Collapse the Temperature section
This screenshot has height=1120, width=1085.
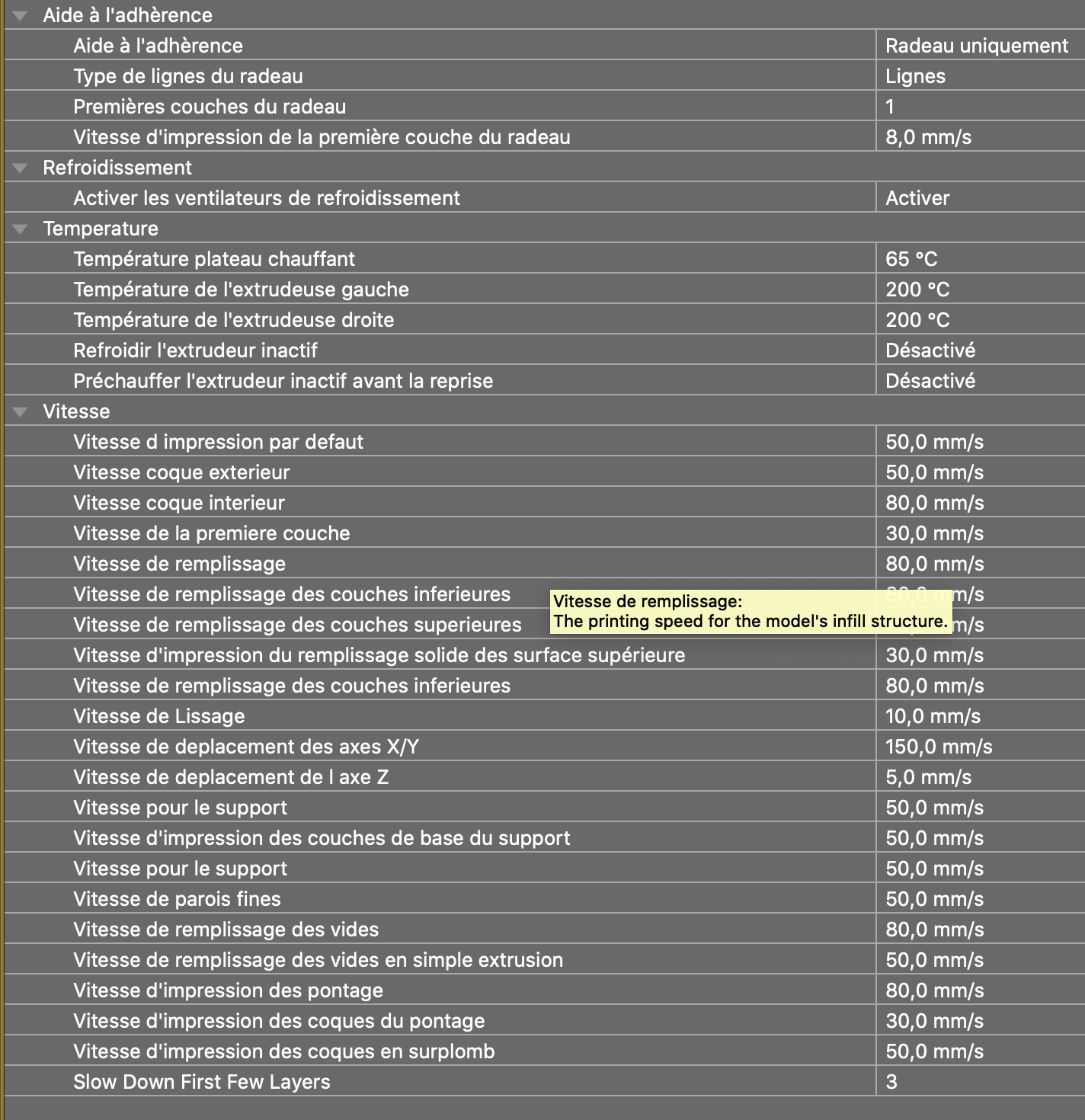click(21, 229)
